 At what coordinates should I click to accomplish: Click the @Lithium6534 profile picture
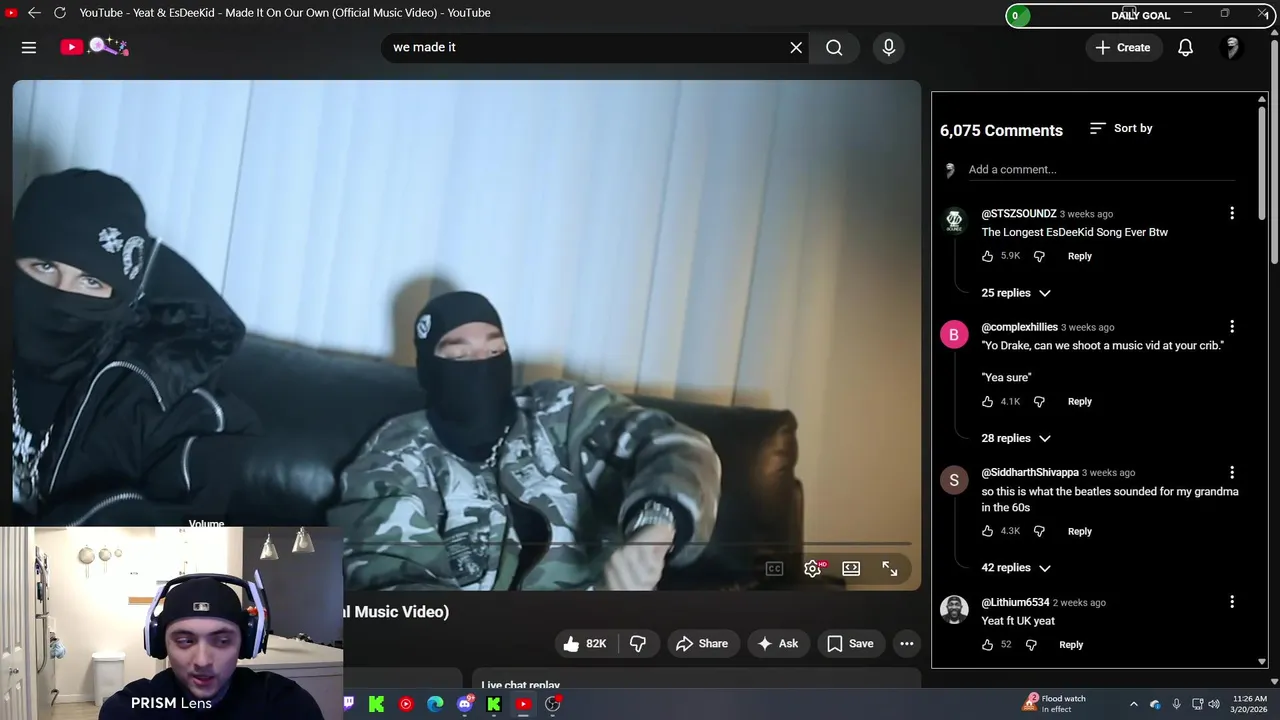tap(954, 609)
